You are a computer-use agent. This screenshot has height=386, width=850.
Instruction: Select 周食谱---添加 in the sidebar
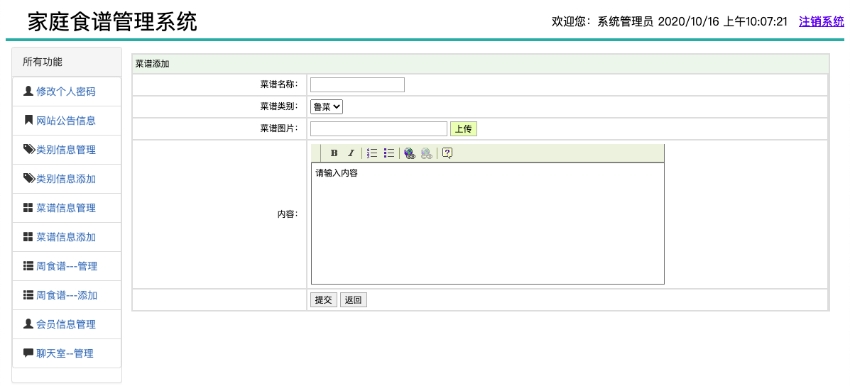pos(66,295)
